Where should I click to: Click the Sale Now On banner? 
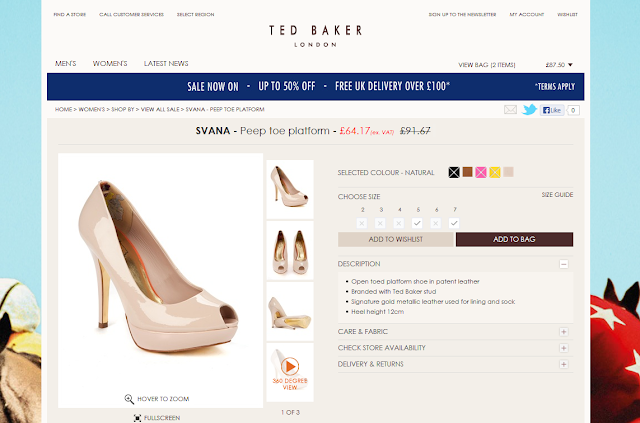tap(316, 87)
